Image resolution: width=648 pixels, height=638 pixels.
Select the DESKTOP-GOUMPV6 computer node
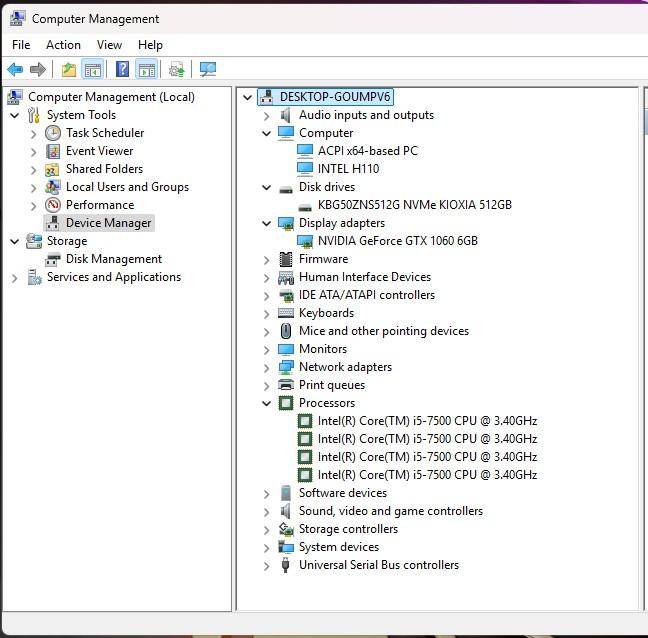pyautogui.click(x=335, y=97)
